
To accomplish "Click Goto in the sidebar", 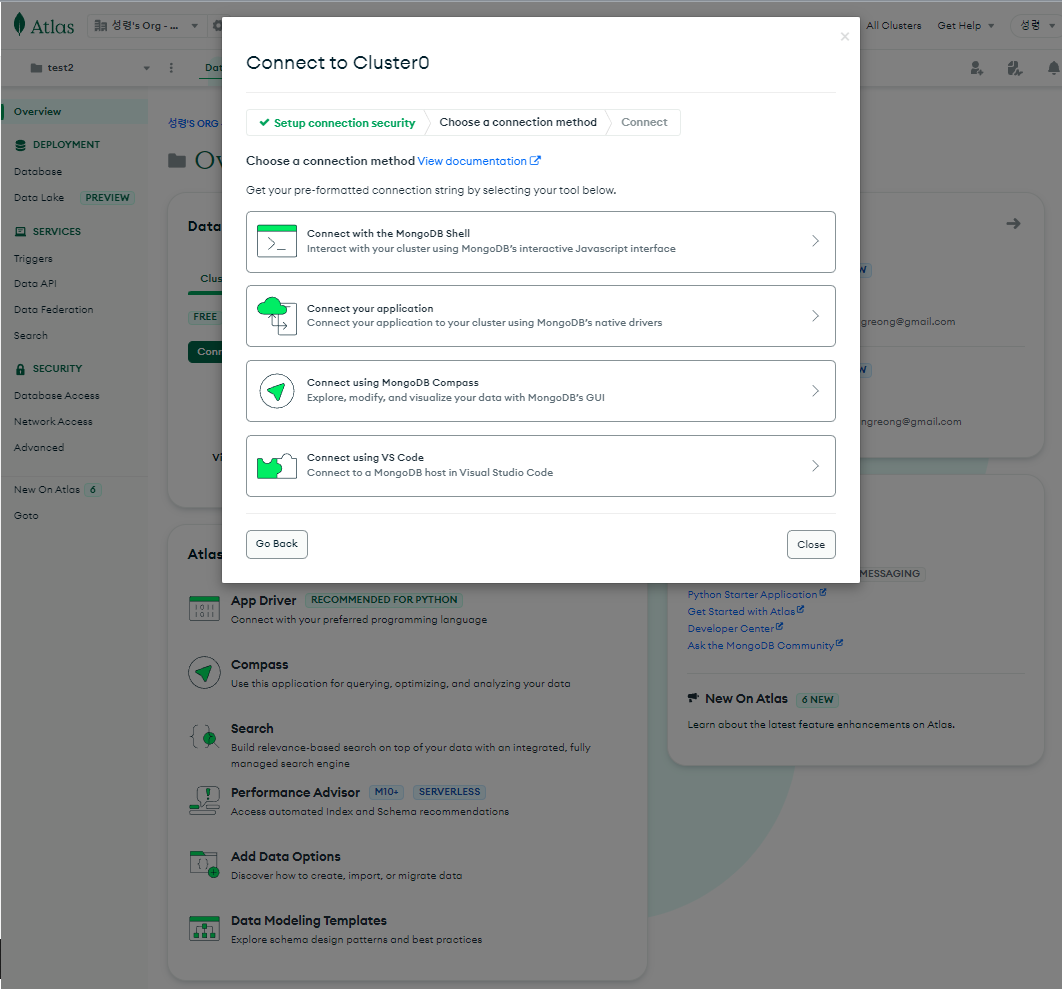I will coord(26,515).
